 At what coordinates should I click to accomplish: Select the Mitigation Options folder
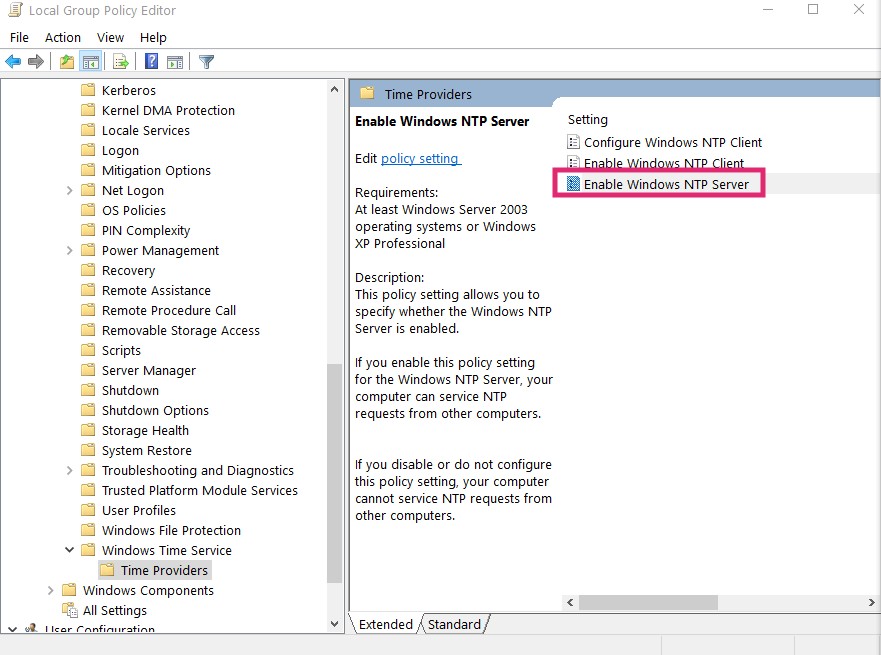coord(156,170)
